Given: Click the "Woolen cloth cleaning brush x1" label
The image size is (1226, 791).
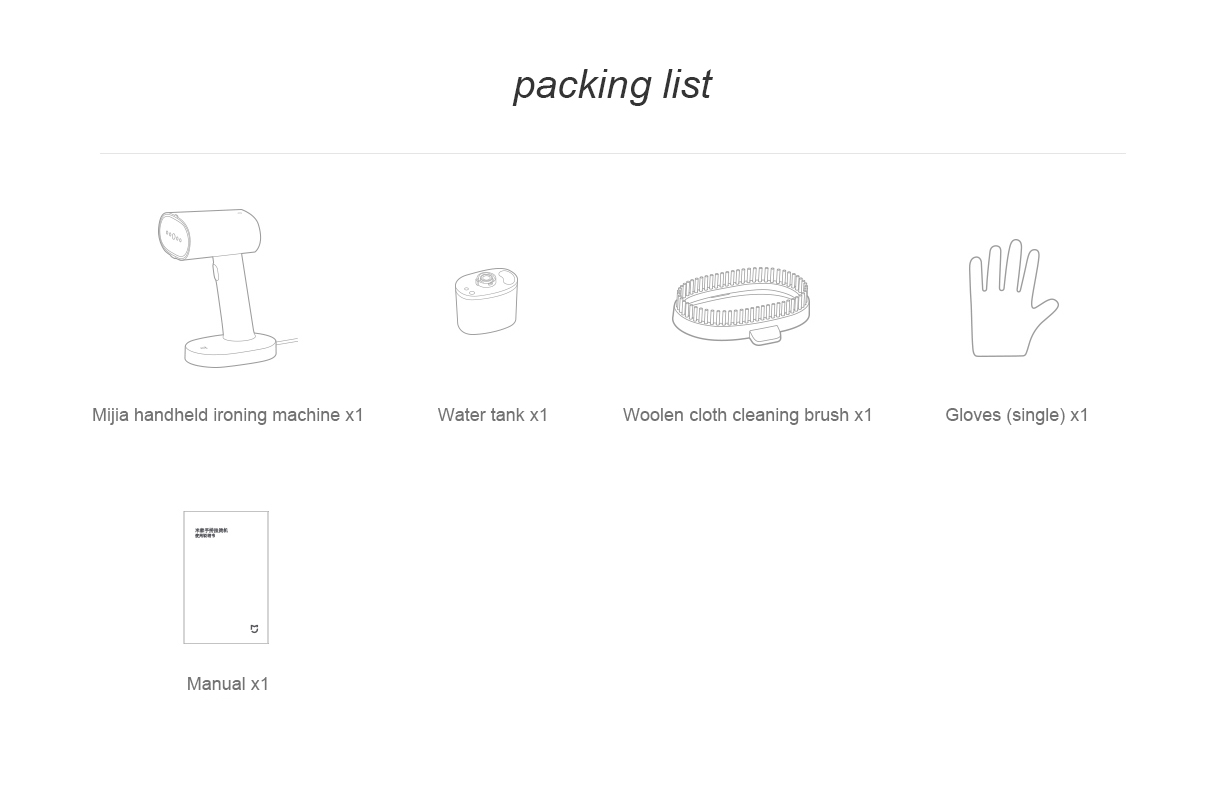Looking at the screenshot, I should click(x=748, y=415).
